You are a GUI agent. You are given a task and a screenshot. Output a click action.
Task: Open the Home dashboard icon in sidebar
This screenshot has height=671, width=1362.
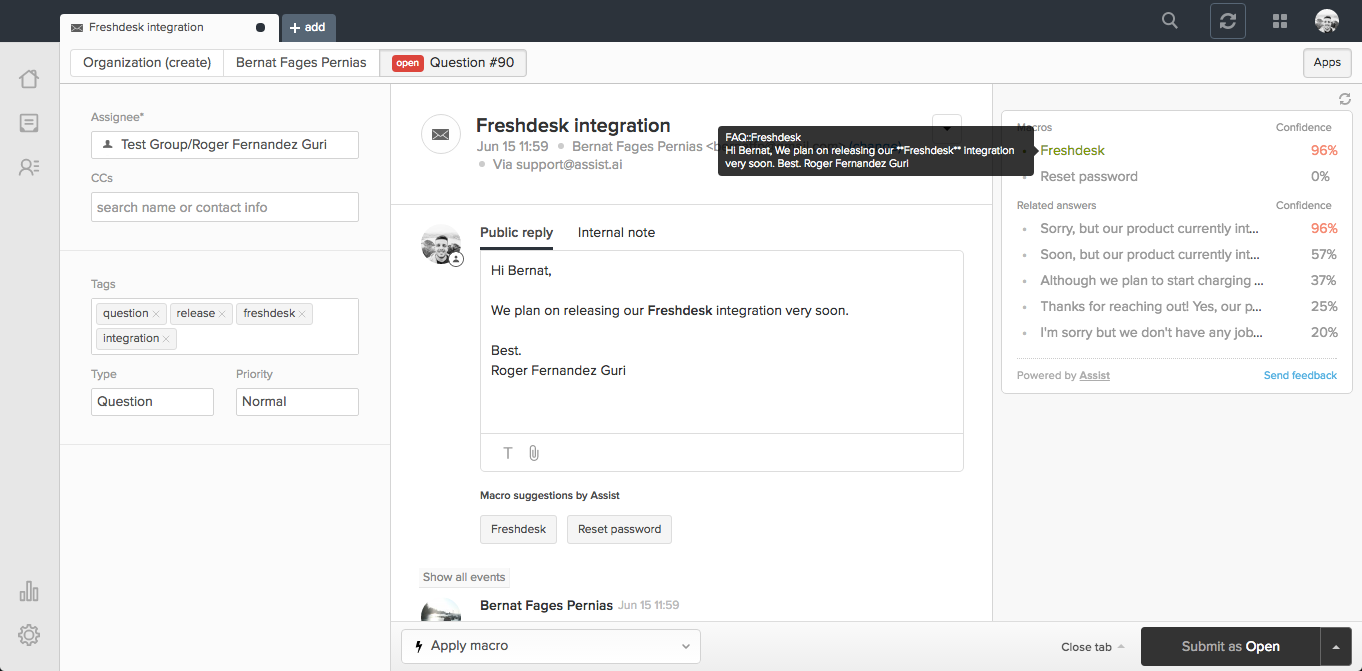29,79
